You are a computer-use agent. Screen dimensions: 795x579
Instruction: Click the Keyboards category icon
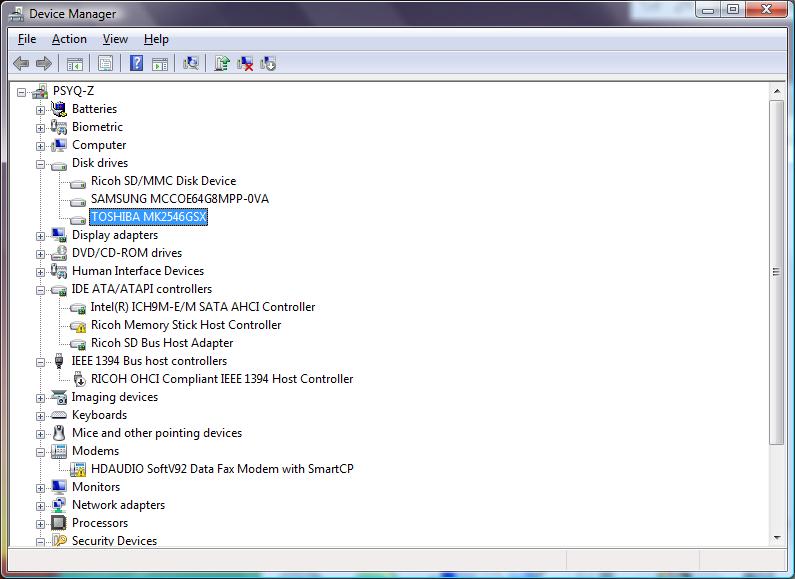pos(59,415)
